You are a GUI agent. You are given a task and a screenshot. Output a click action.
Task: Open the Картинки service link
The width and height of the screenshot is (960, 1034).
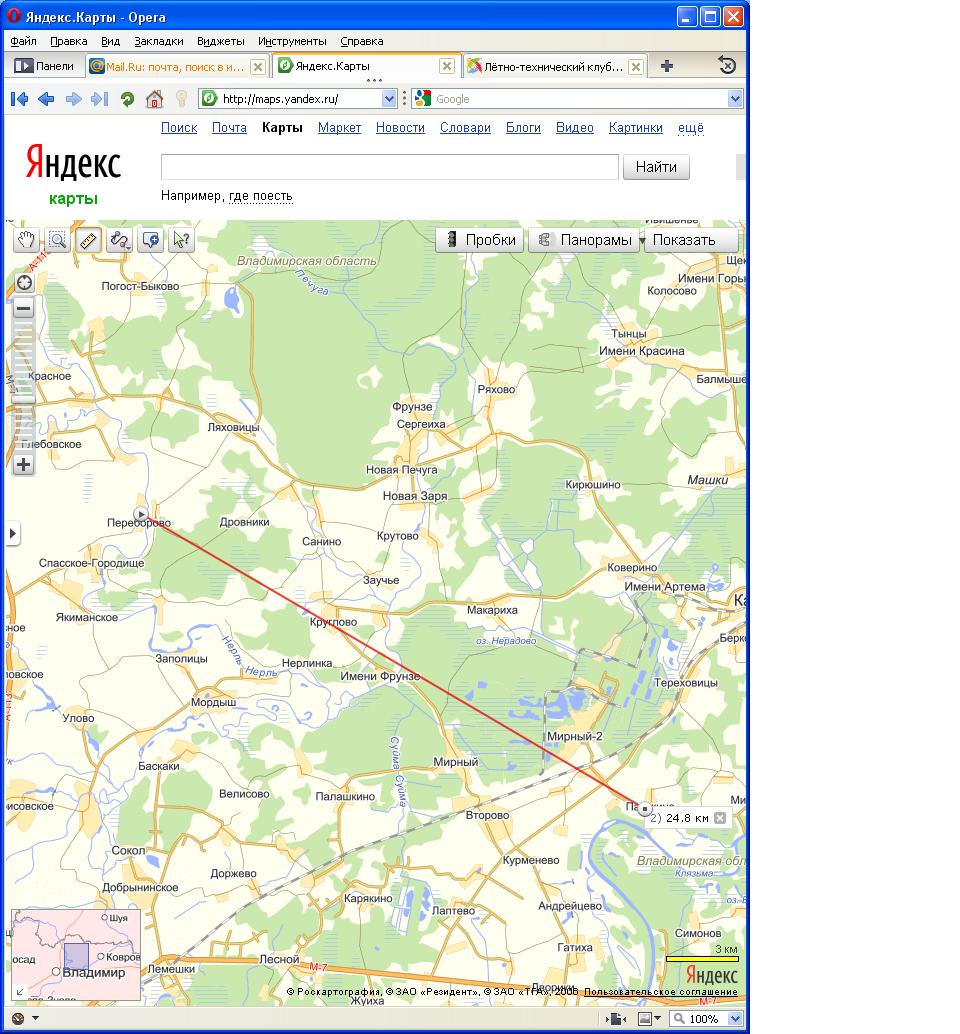pyautogui.click(x=636, y=128)
